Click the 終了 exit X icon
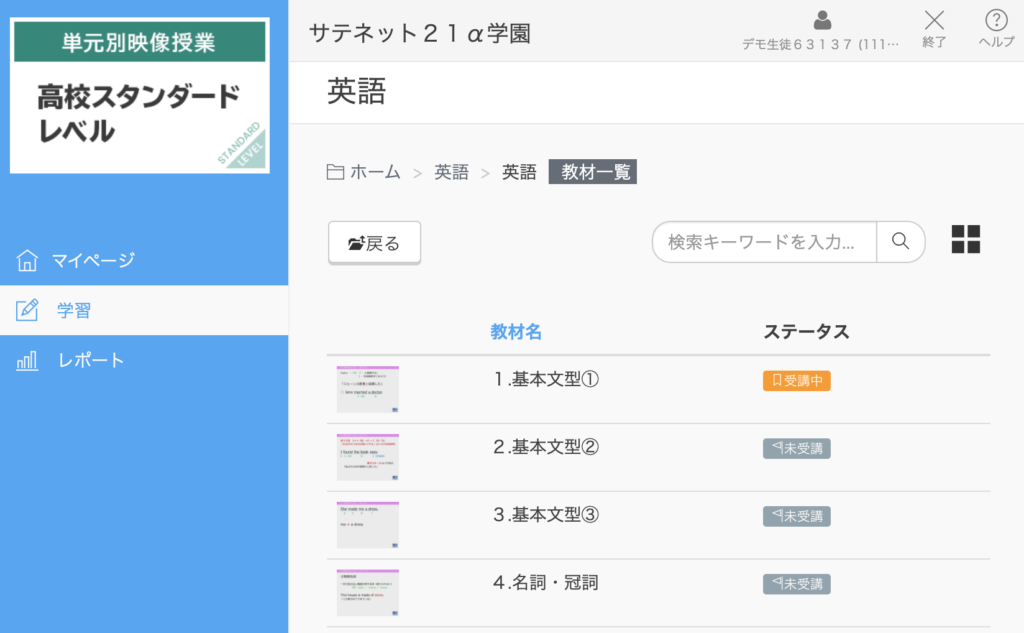 click(934, 20)
